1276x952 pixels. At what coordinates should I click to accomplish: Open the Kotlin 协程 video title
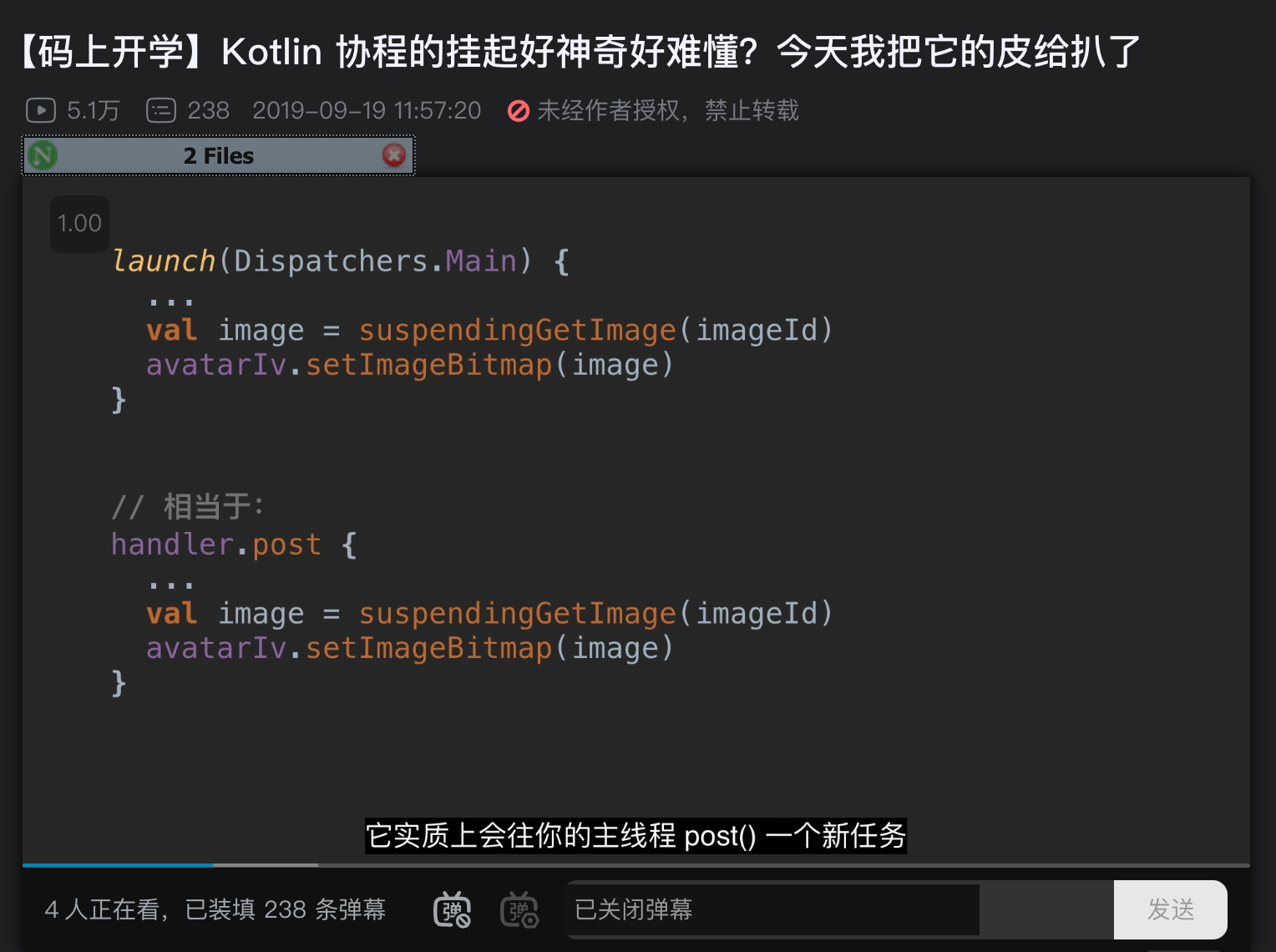click(x=576, y=52)
